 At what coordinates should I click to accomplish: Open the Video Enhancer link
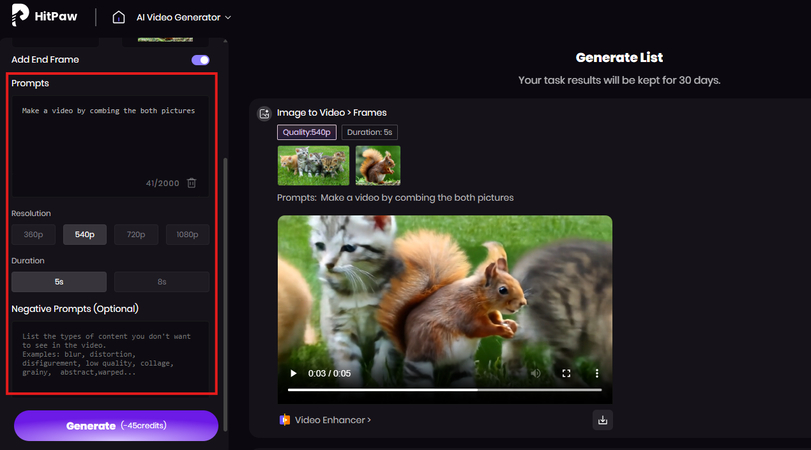click(333, 420)
